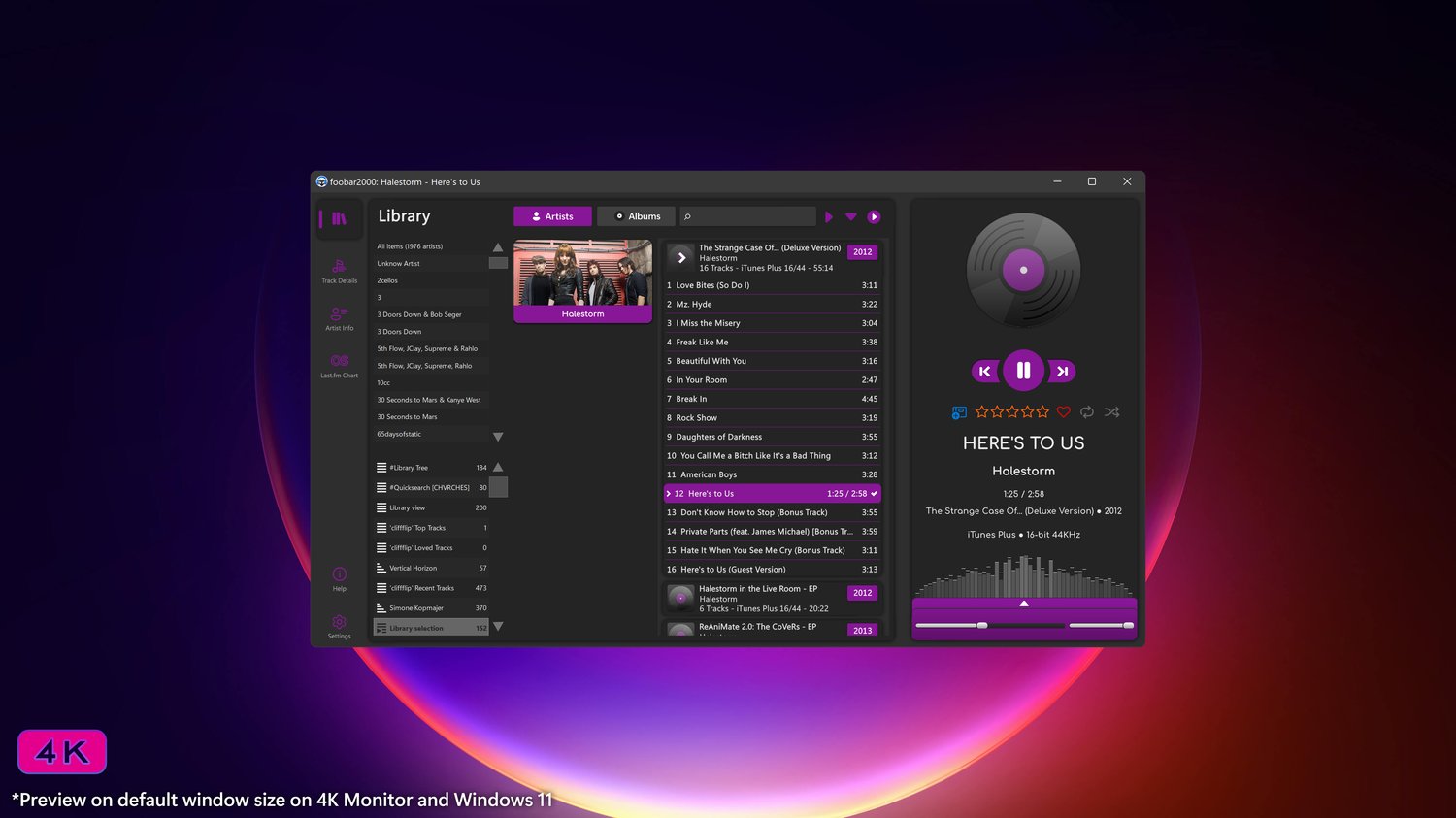
Task: Rate the track one star
Action: click(x=982, y=412)
